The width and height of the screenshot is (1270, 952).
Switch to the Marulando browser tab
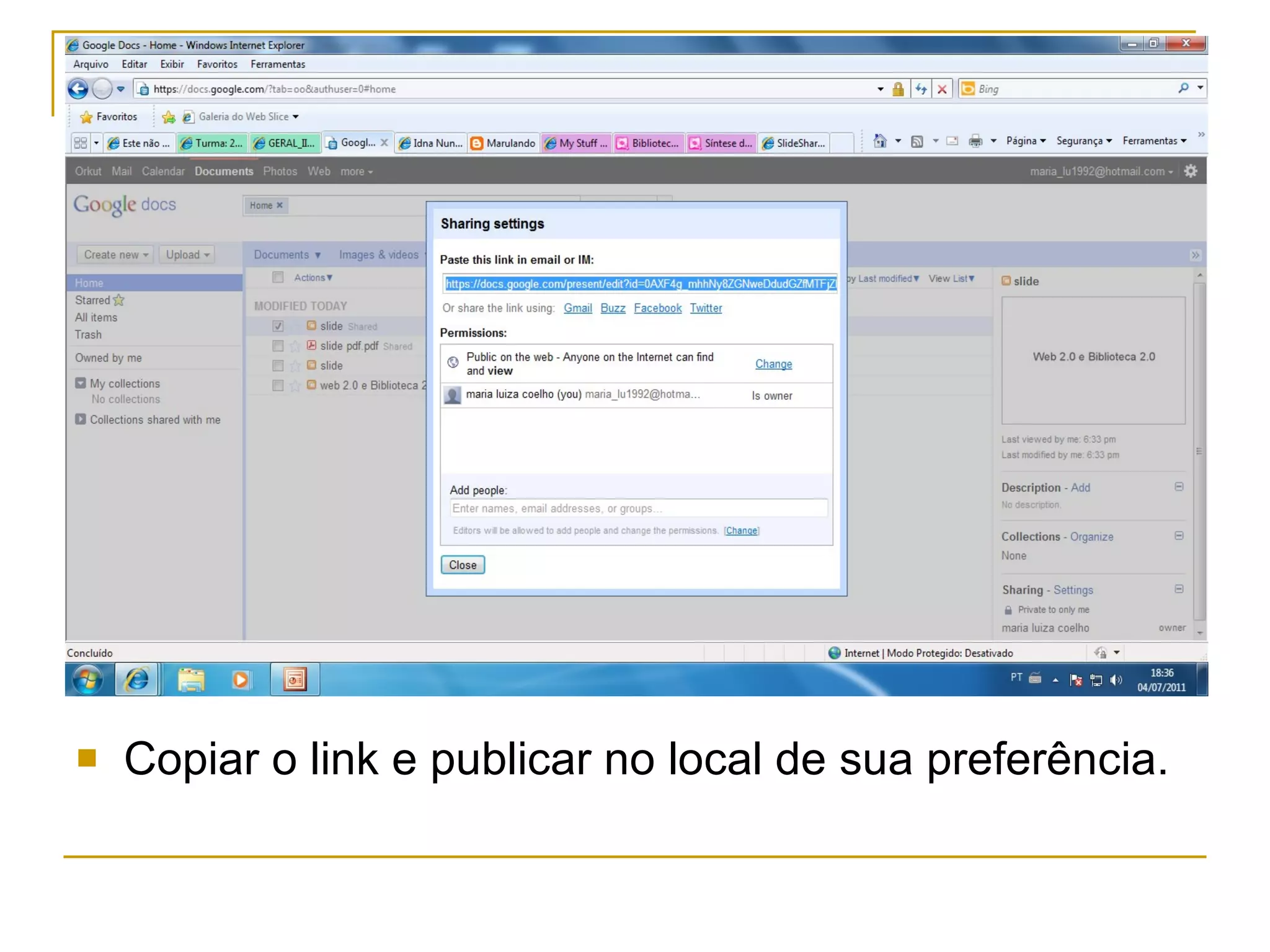[x=504, y=143]
